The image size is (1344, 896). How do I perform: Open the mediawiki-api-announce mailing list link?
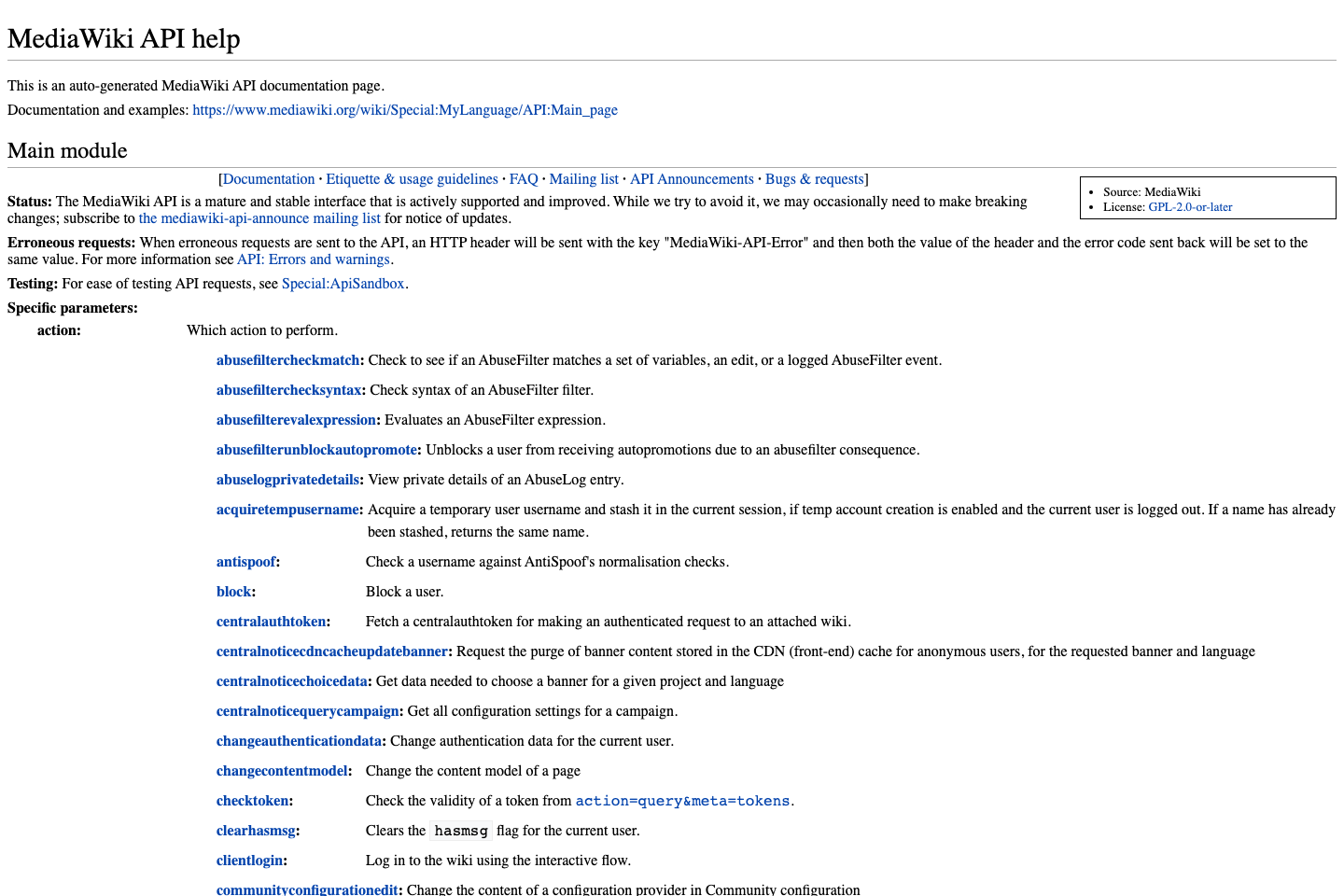pyautogui.click(x=259, y=217)
